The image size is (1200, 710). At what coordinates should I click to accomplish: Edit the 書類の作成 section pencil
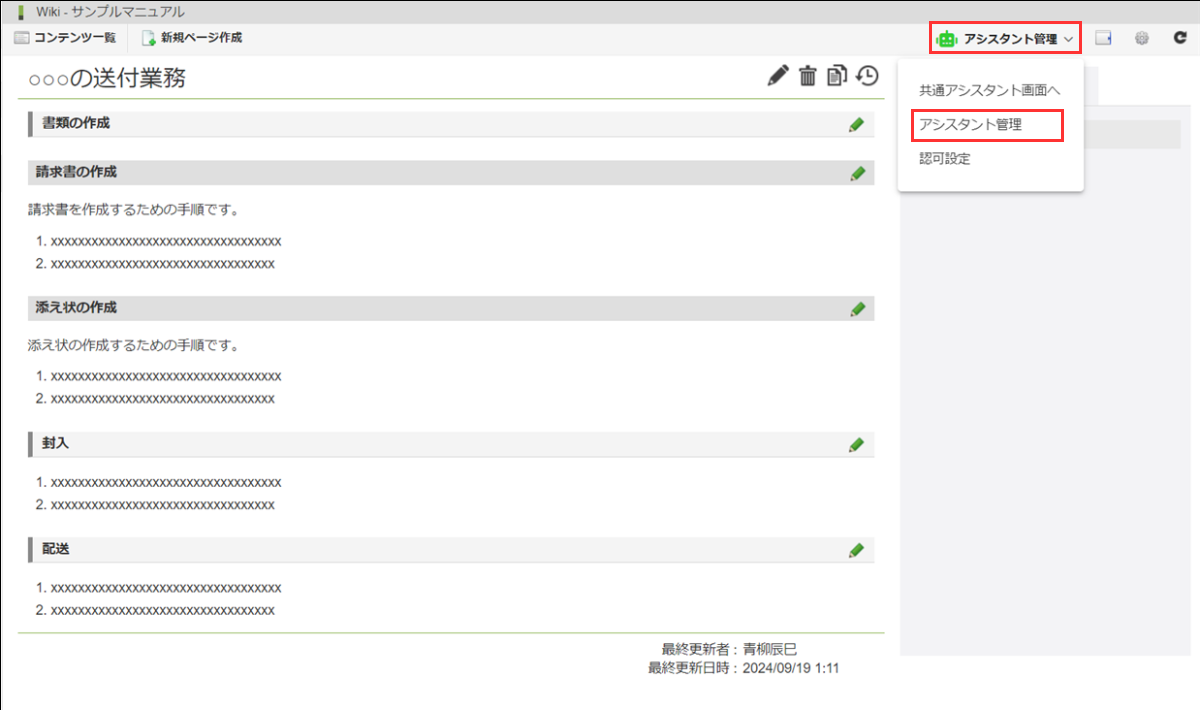tap(856, 124)
